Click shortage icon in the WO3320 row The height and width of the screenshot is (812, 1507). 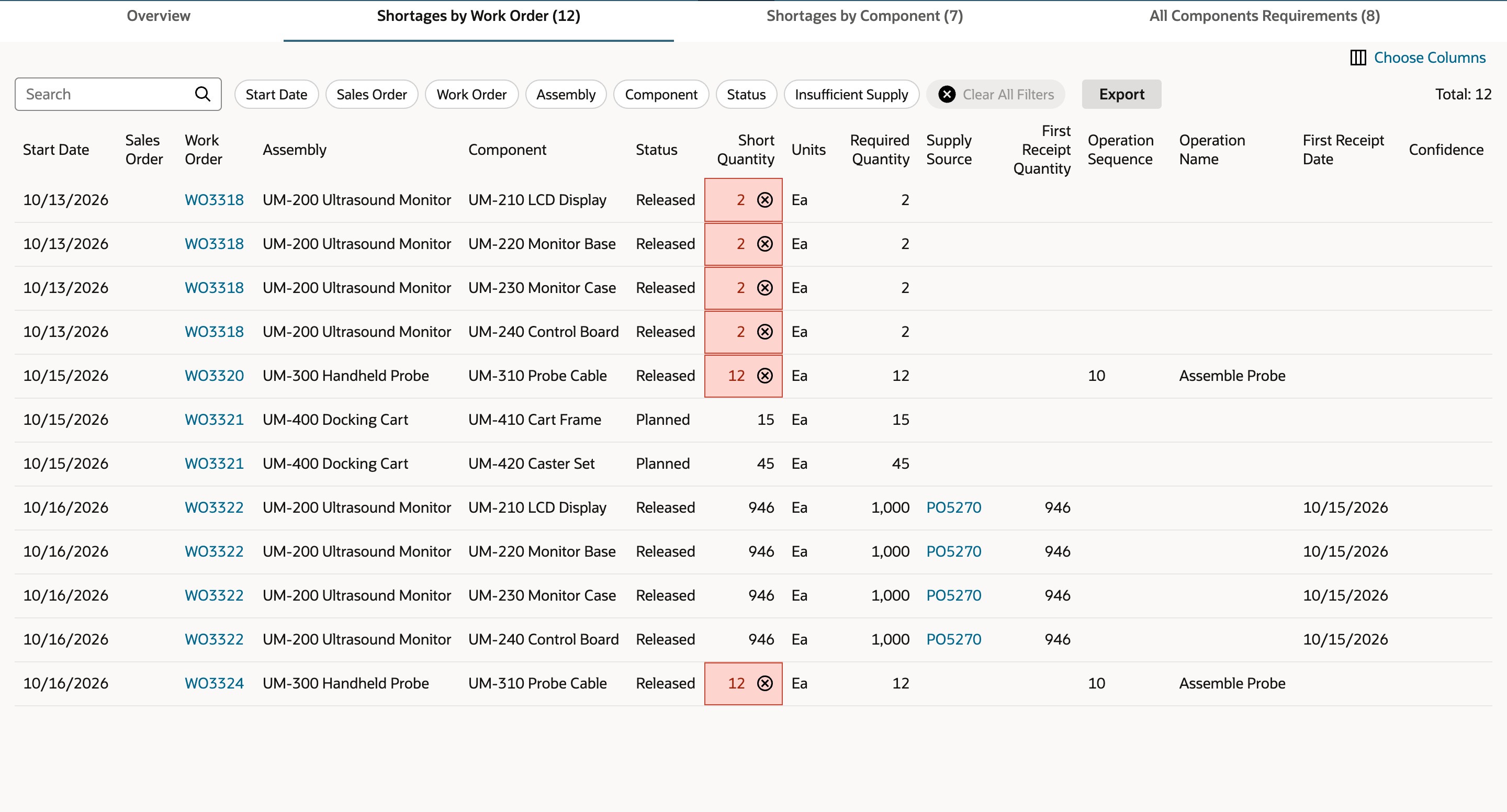coord(764,376)
